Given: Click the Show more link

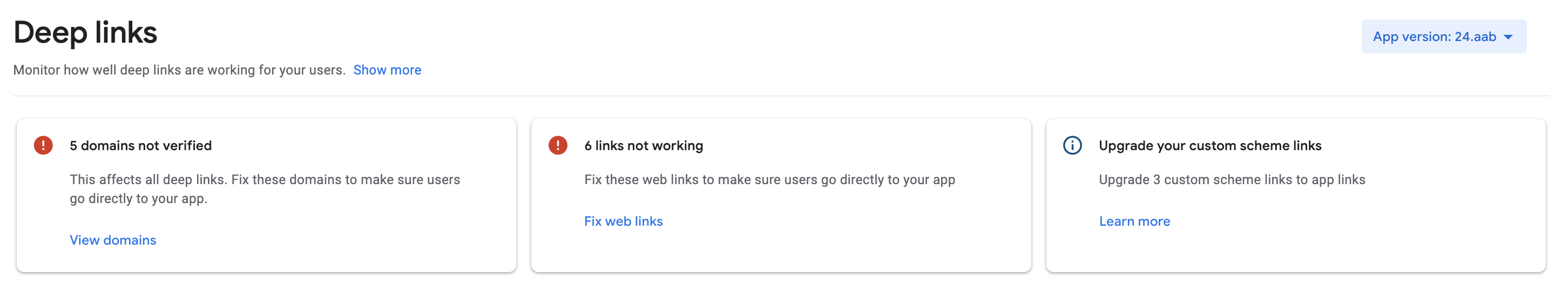Looking at the screenshot, I should click(387, 70).
